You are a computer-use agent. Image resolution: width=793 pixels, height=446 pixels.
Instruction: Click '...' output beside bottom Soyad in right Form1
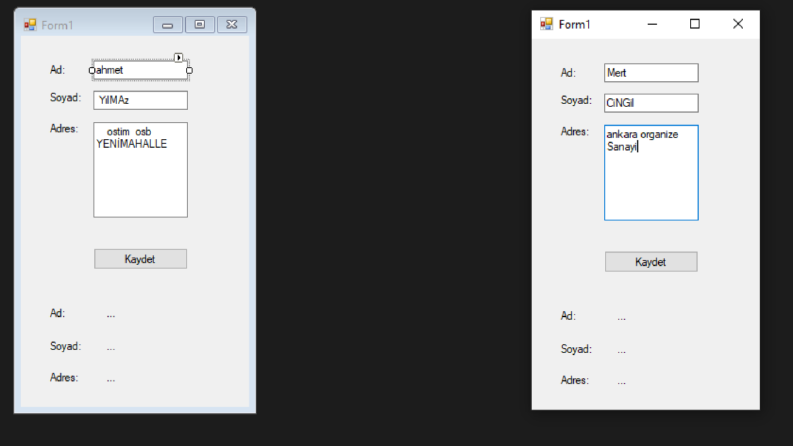click(x=622, y=350)
